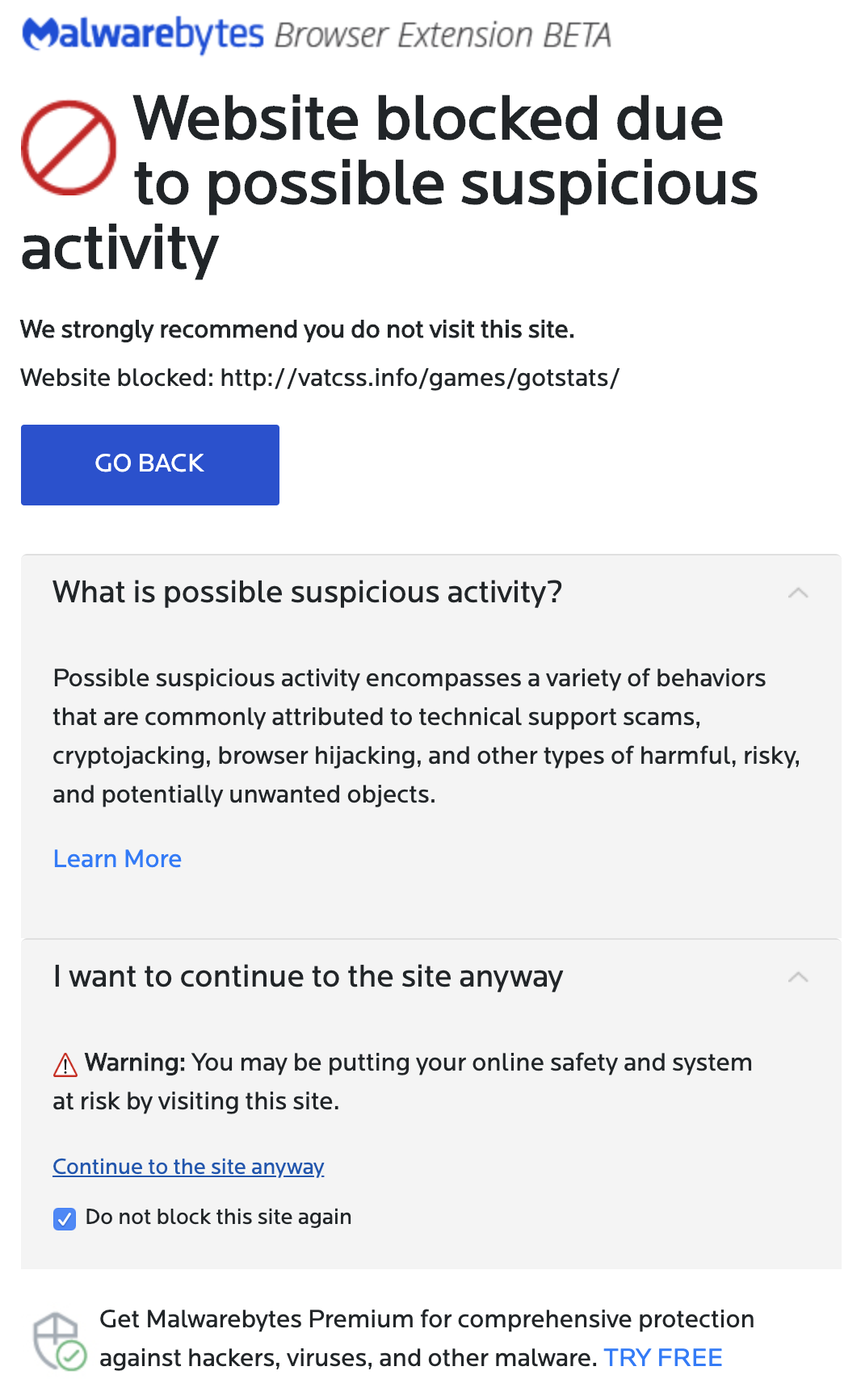Click the "We strongly recommend" warning sentence
Image resolution: width=861 pixels, height=1400 pixels.
(x=297, y=329)
